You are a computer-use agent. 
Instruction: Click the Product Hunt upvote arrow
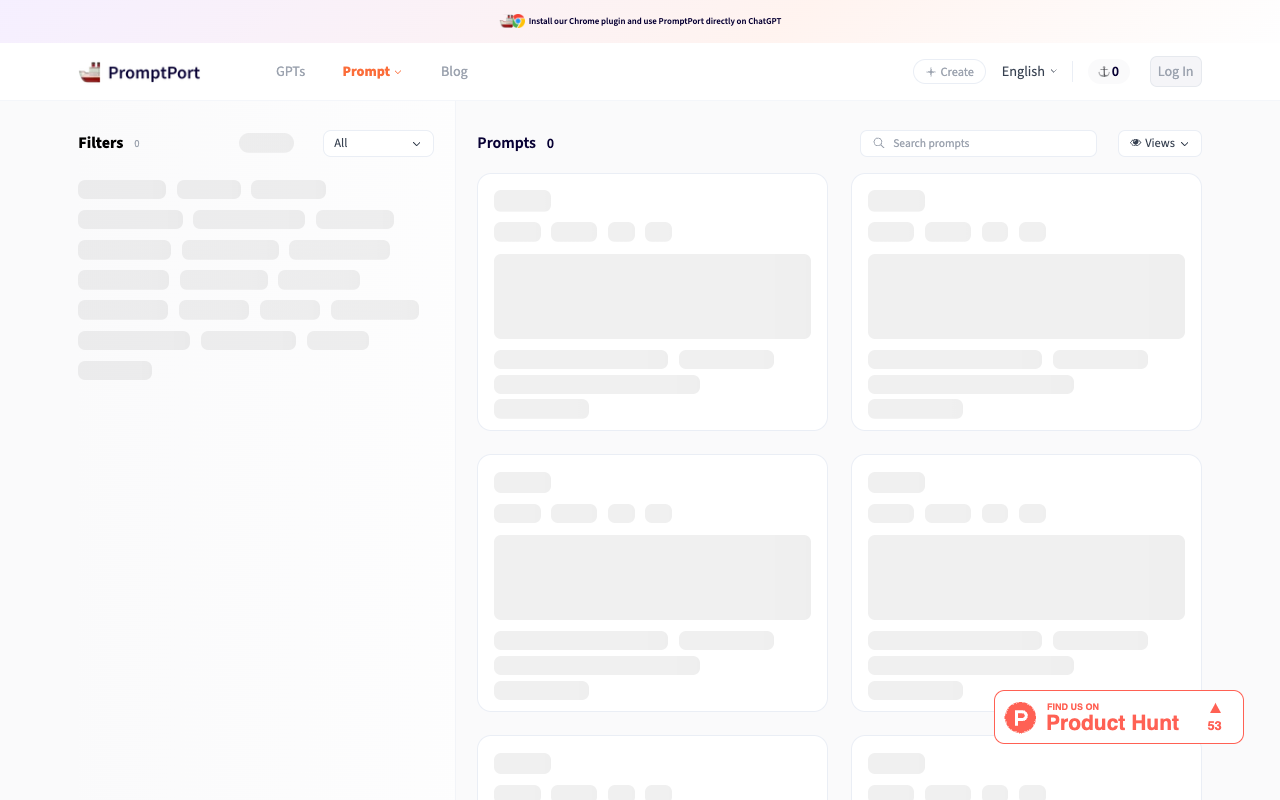click(1215, 708)
